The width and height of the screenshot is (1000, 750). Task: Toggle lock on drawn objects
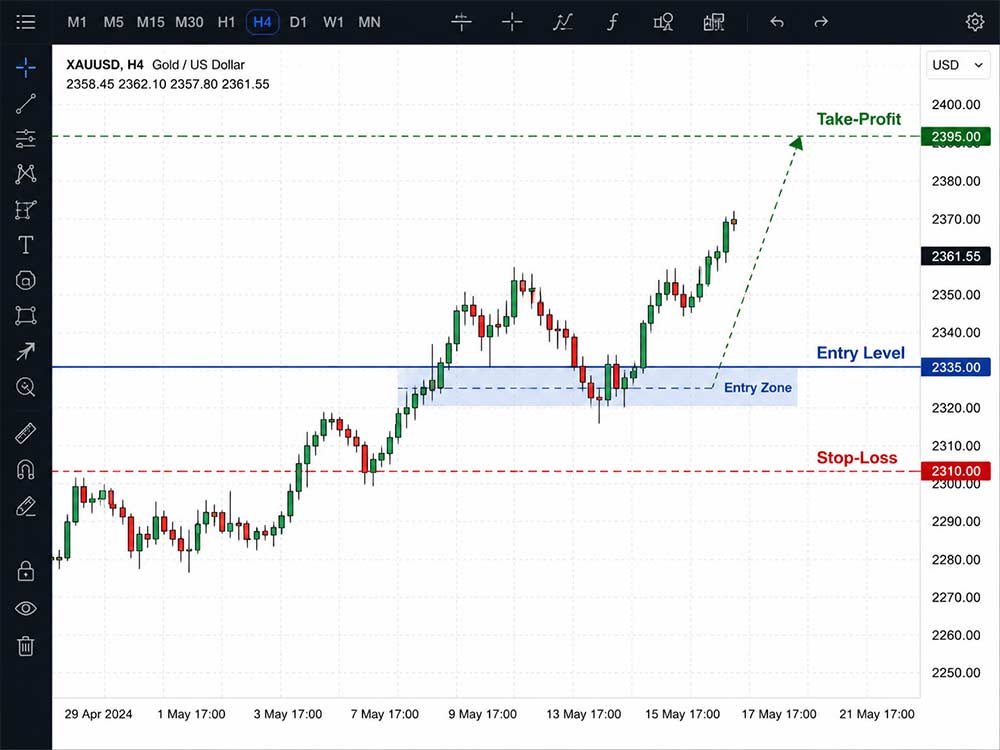26,571
